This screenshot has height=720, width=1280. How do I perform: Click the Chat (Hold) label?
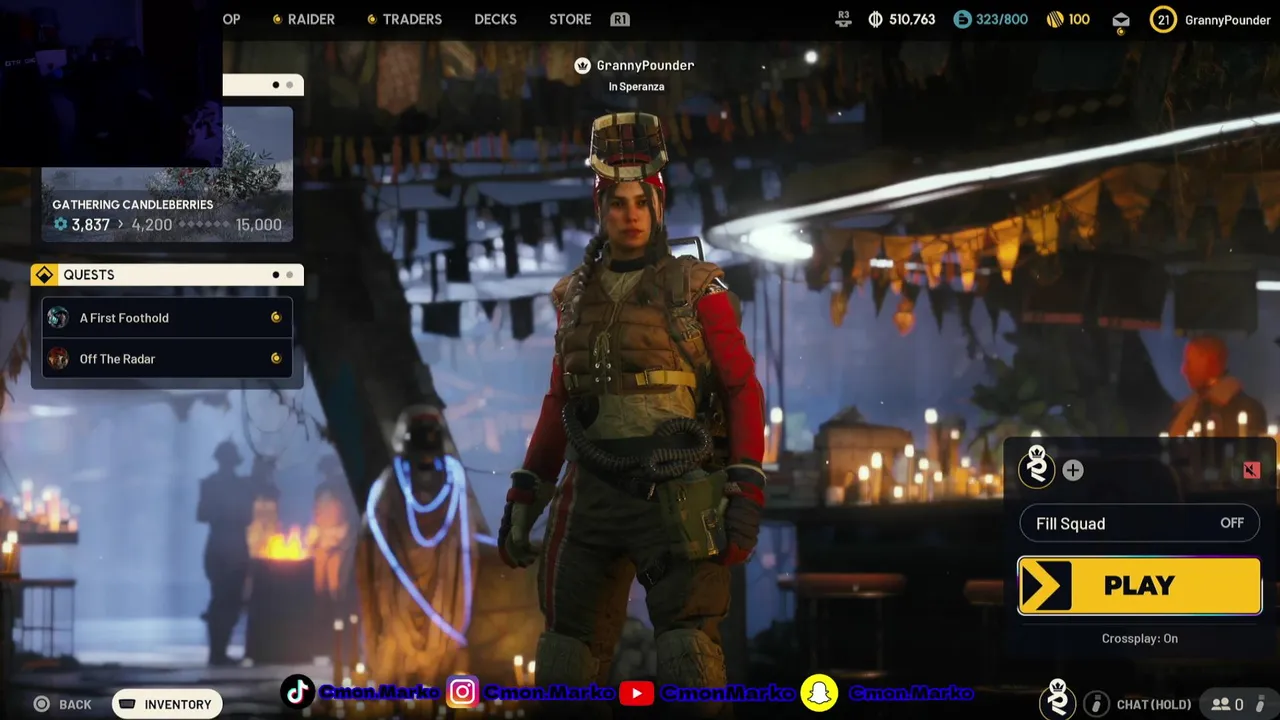click(1153, 705)
